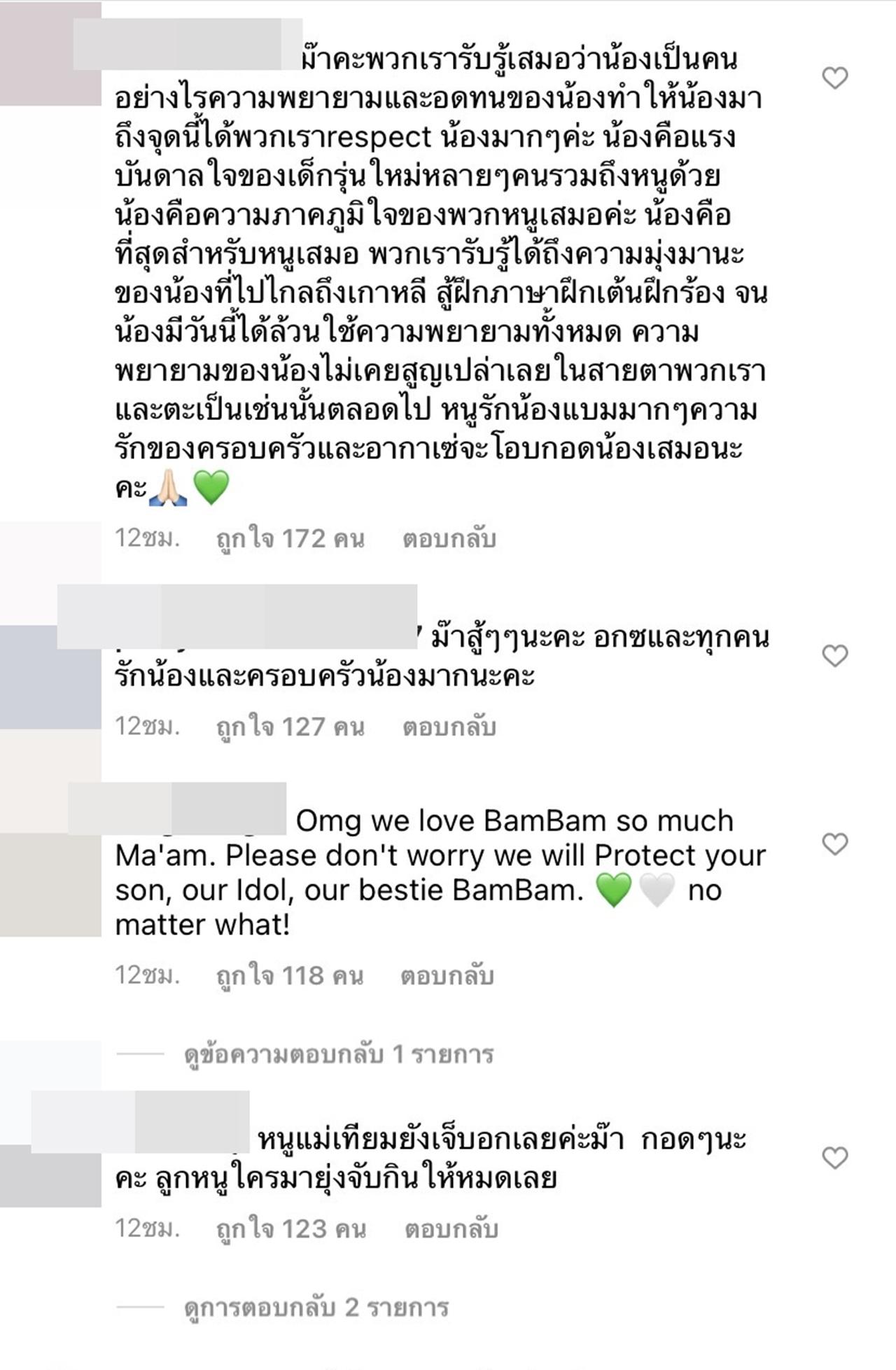Heart the English BamBam comment
Image resolution: width=896 pixels, height=1370 pixels.
(x=834, y=844)
